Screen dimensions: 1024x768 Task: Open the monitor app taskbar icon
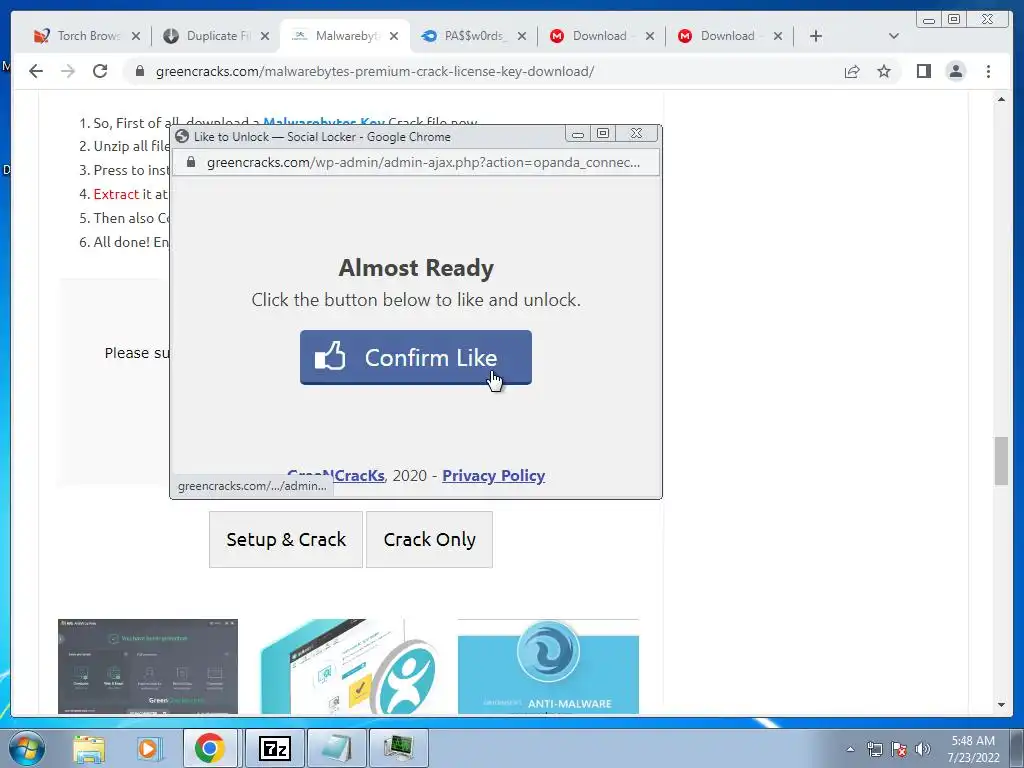pyautogui.click(x=399, y=748)
